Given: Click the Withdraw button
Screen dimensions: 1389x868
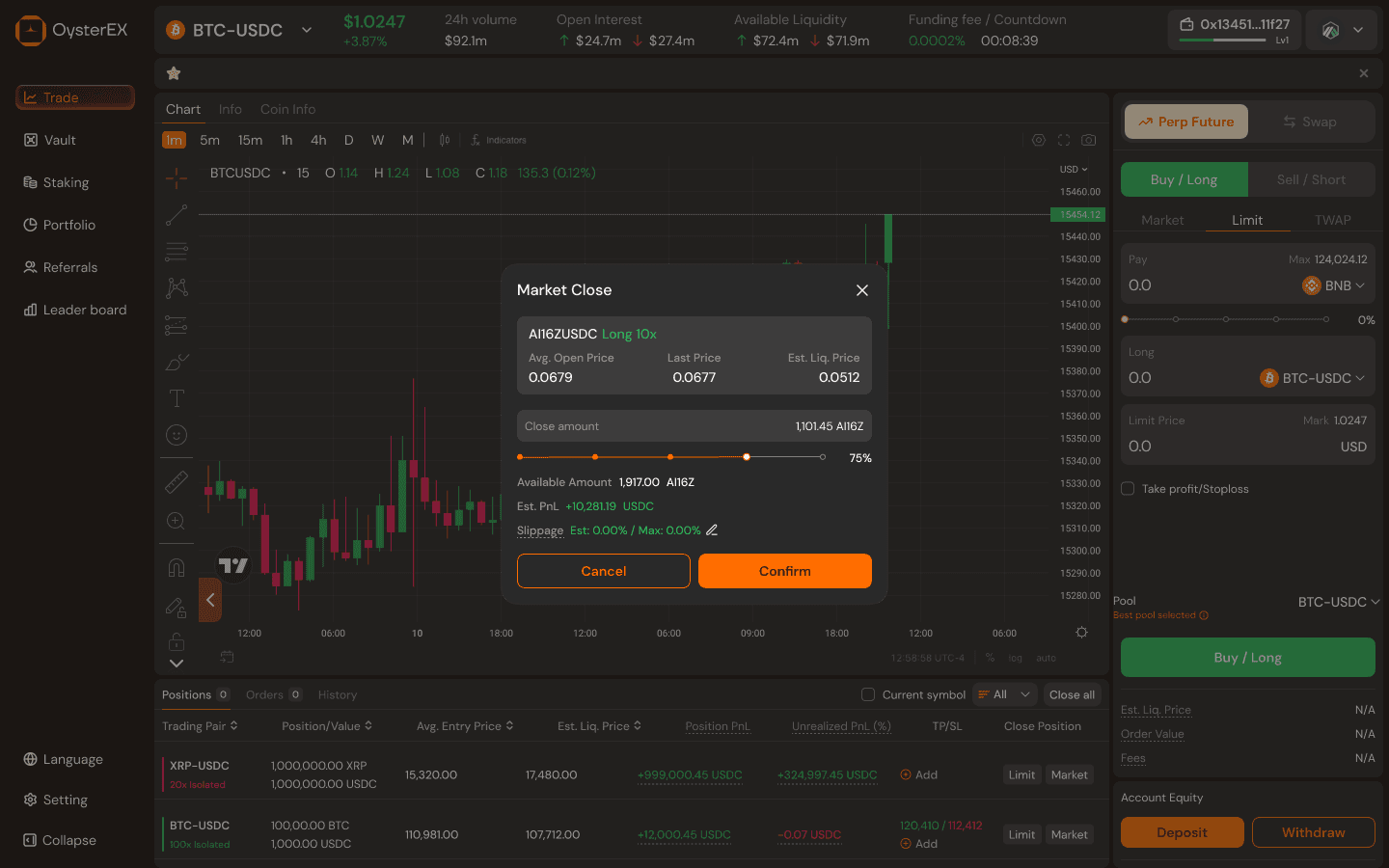Looking at the screenshot, I should pyautogui.click(x=1314, y=832).
